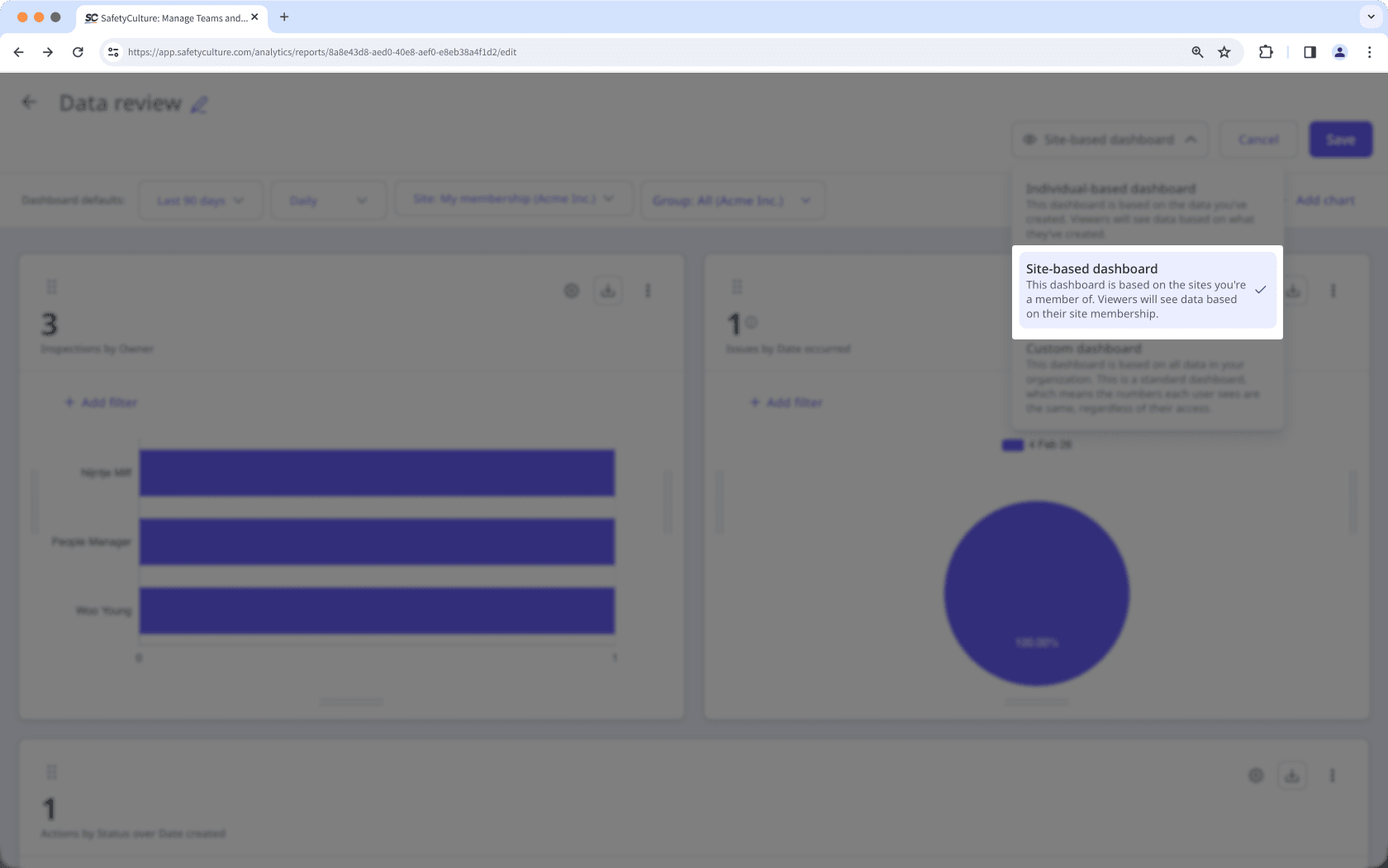
Task: Toggle the bookmark star in the address bar
Action: (1224, 52)
